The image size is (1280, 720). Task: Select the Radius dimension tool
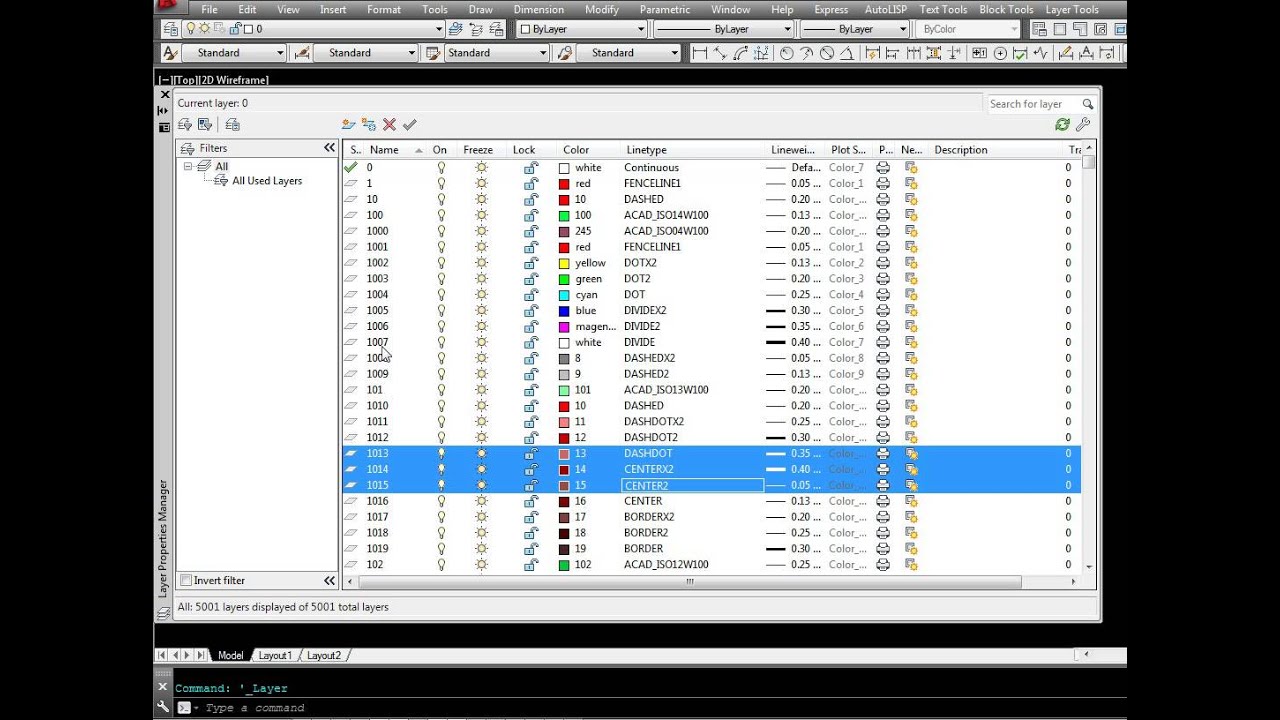pos(786,53)
